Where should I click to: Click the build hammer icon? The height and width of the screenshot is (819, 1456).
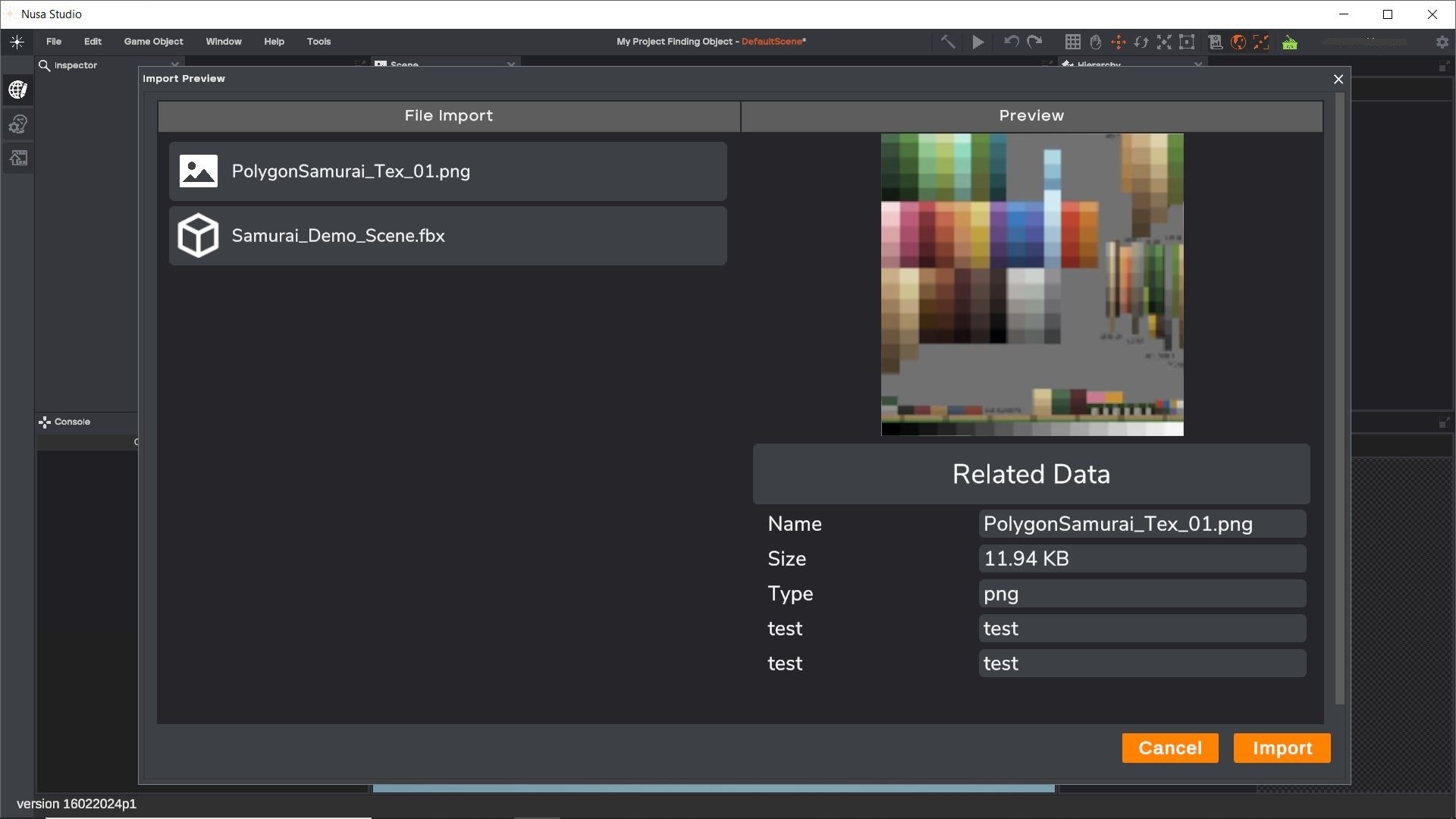click(948, 42)
